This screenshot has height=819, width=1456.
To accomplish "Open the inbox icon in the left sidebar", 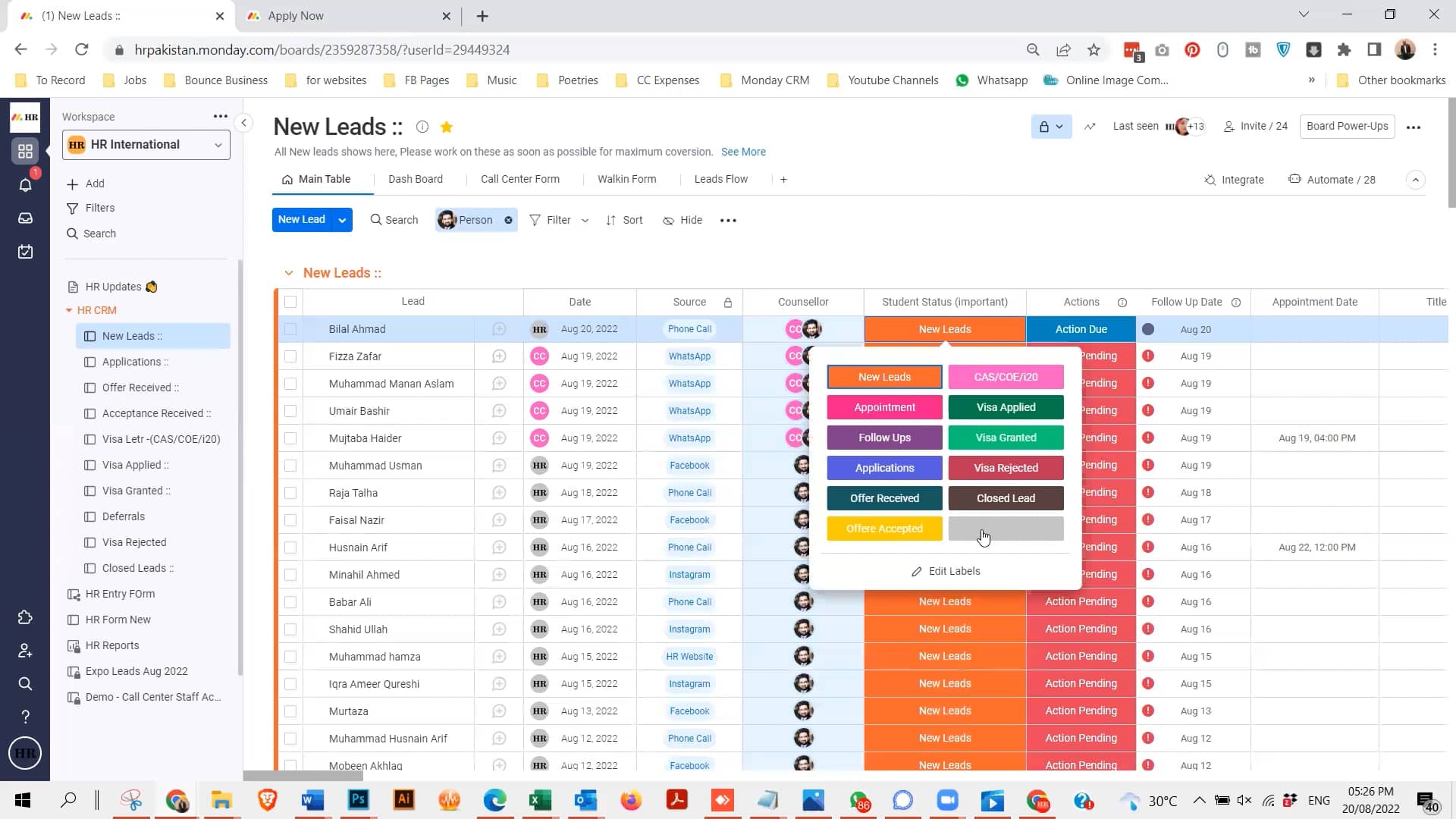I will click(25, 218).
